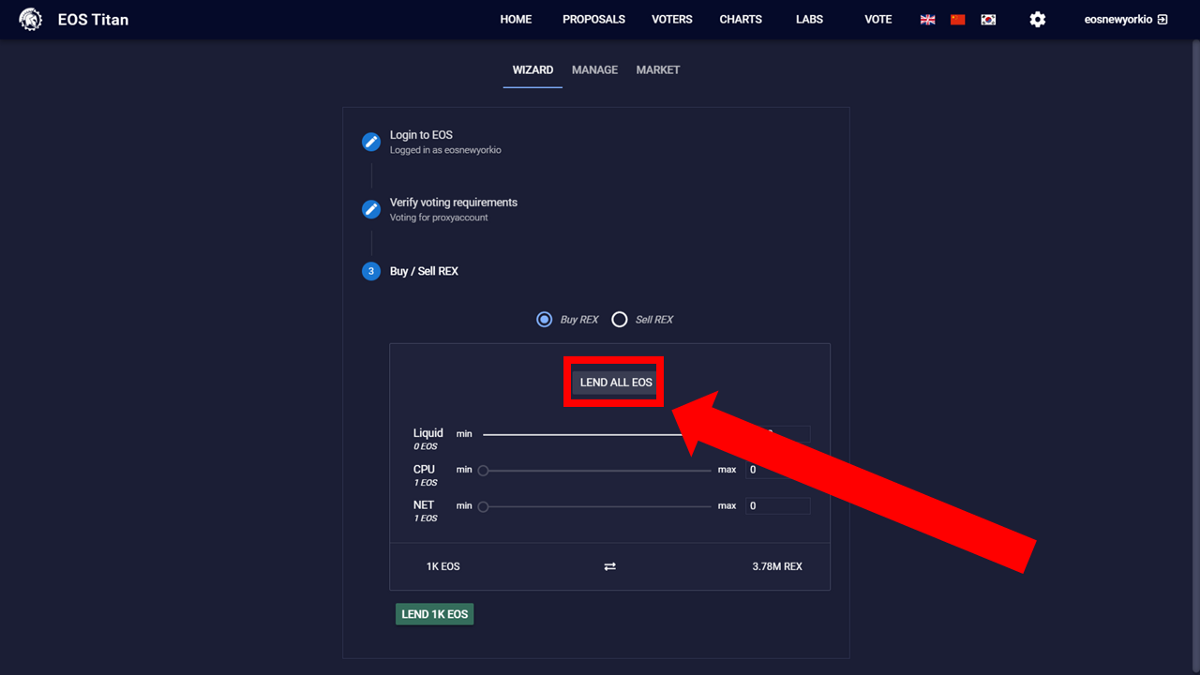The width and height of the screenshot is (1200, 675).
Task: Click the green LEND 1K EOS button
Action: pos(435,614)
